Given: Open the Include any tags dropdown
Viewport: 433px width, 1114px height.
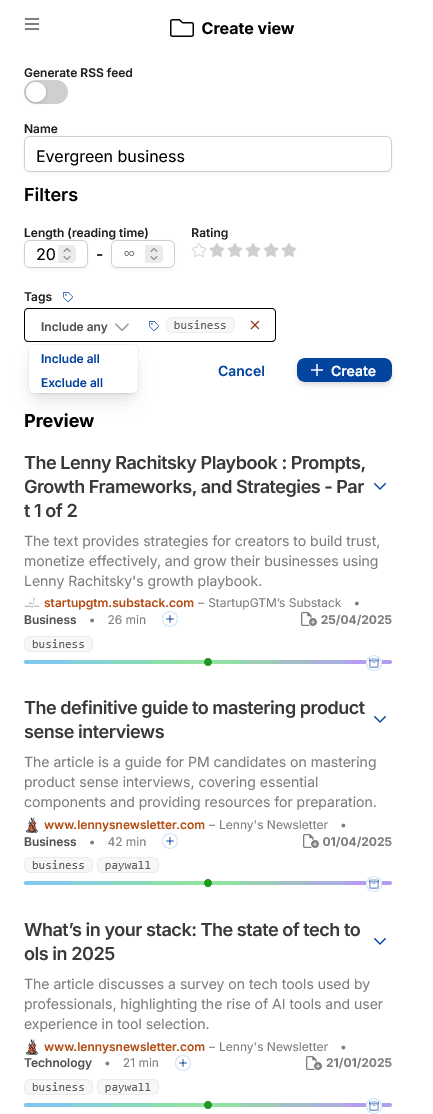Looking at the screenshot, I should click(x=85, y=327).
